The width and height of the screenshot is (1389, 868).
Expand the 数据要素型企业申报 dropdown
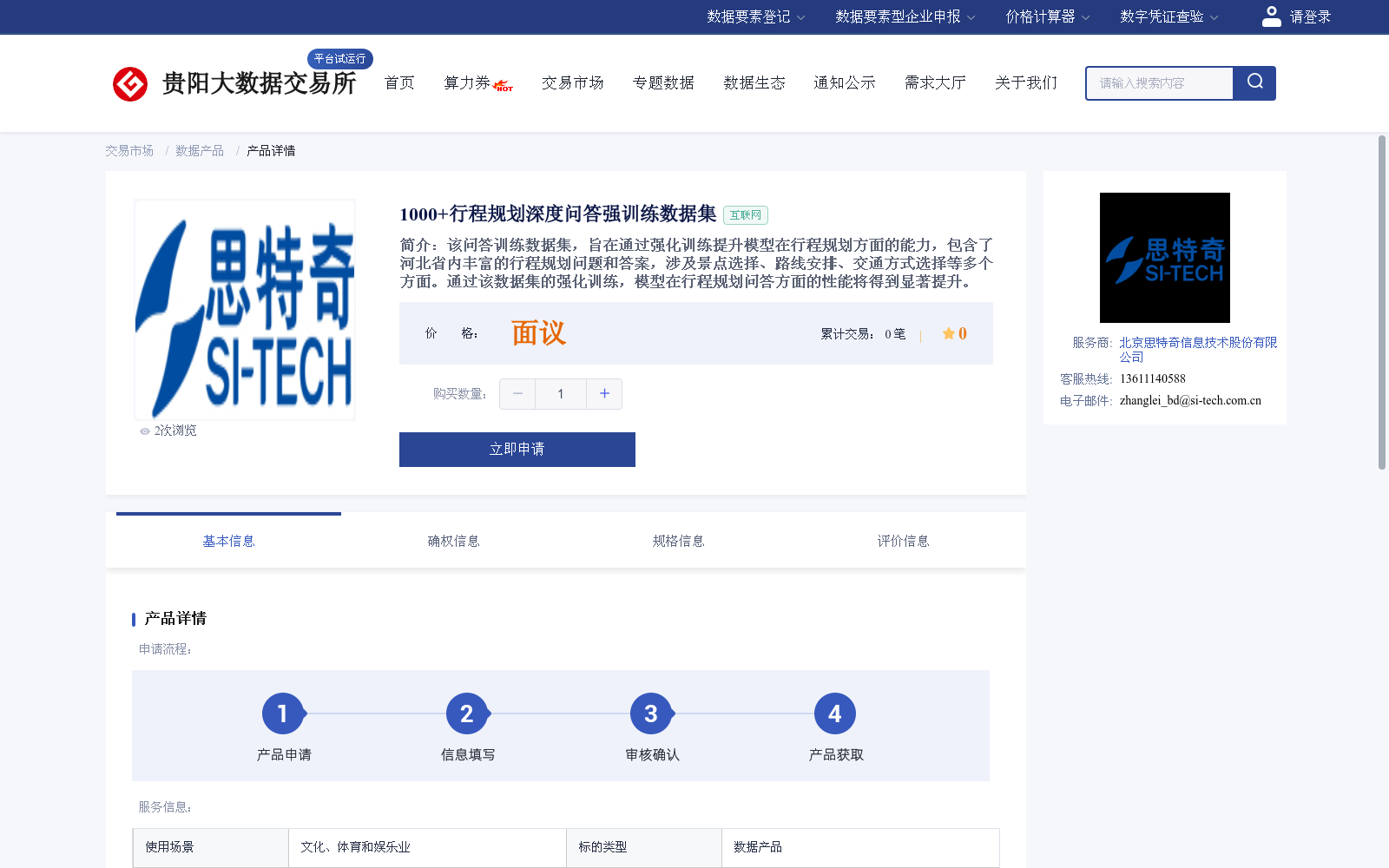905,16
